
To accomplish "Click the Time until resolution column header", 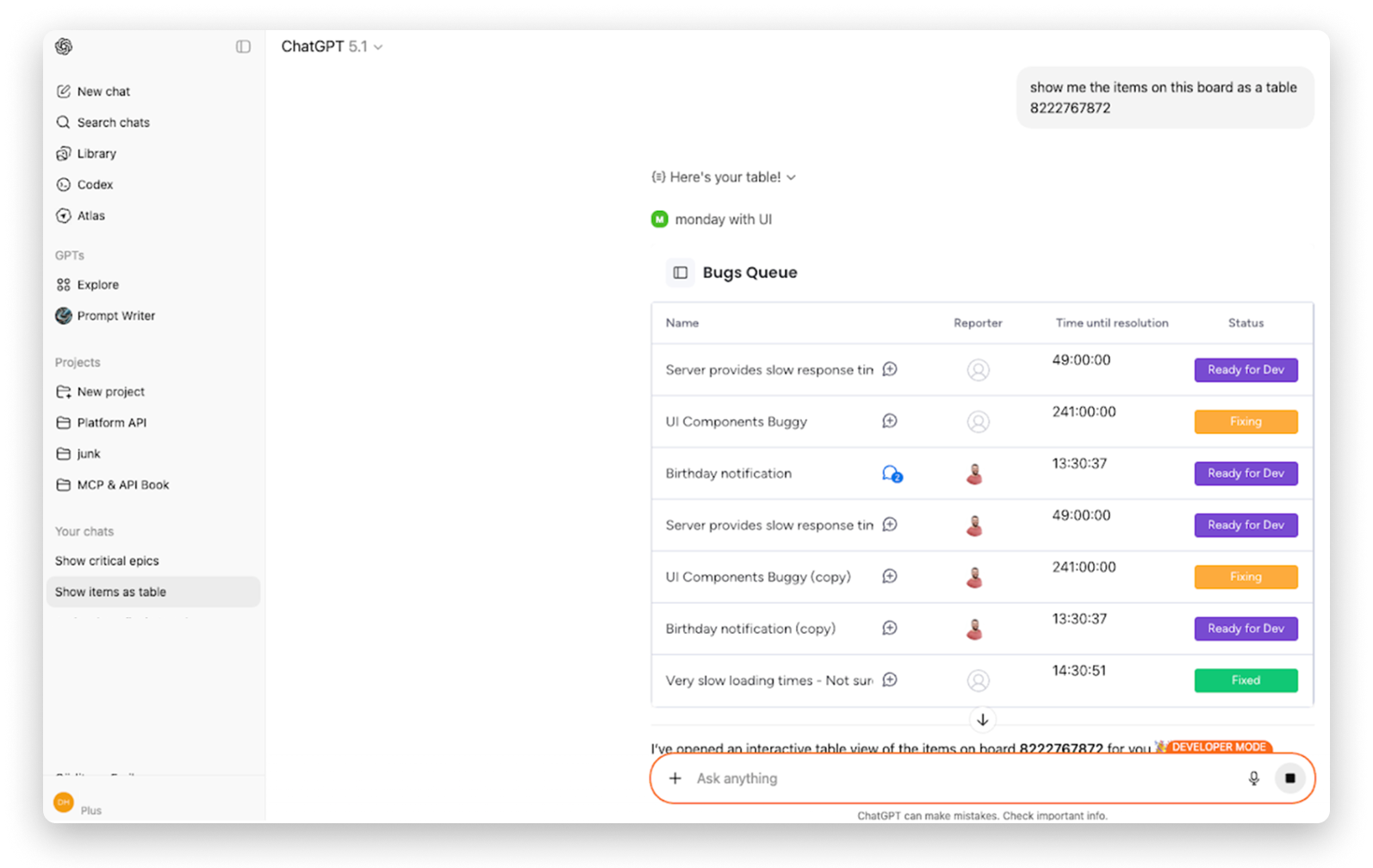I will [x=1112, y=323].
